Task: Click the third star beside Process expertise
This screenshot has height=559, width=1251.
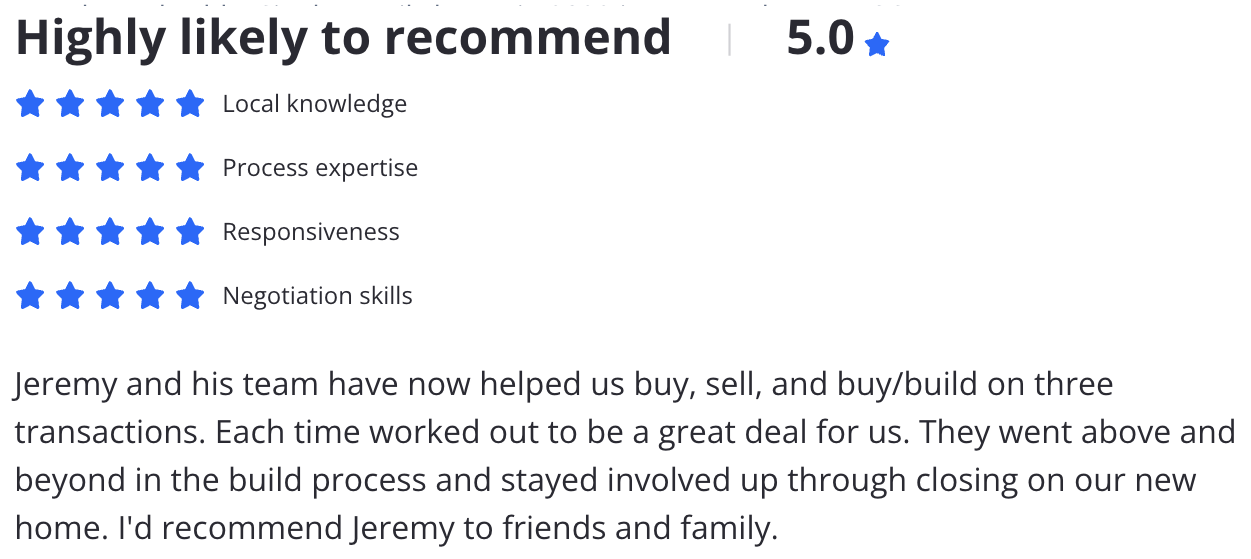Action: [x=110, y=168]
